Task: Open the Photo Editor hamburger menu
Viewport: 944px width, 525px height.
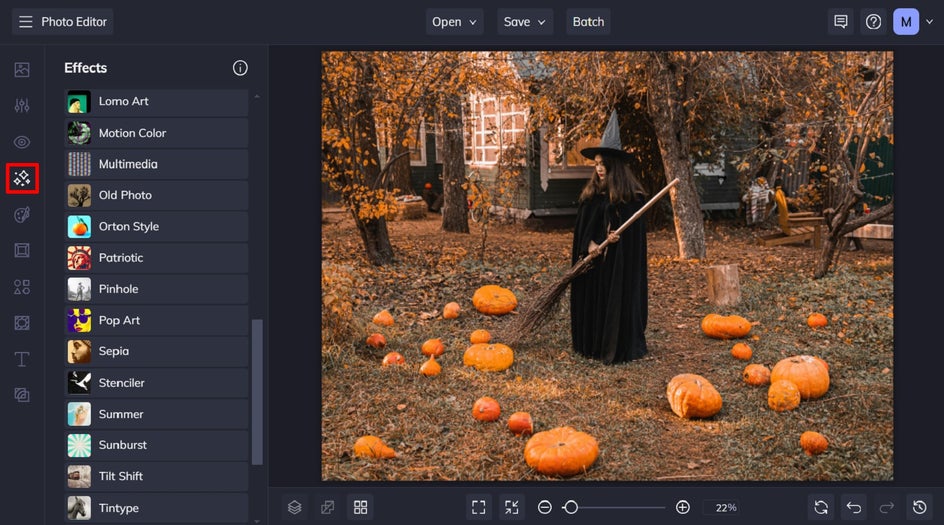Action: [25, 22]
